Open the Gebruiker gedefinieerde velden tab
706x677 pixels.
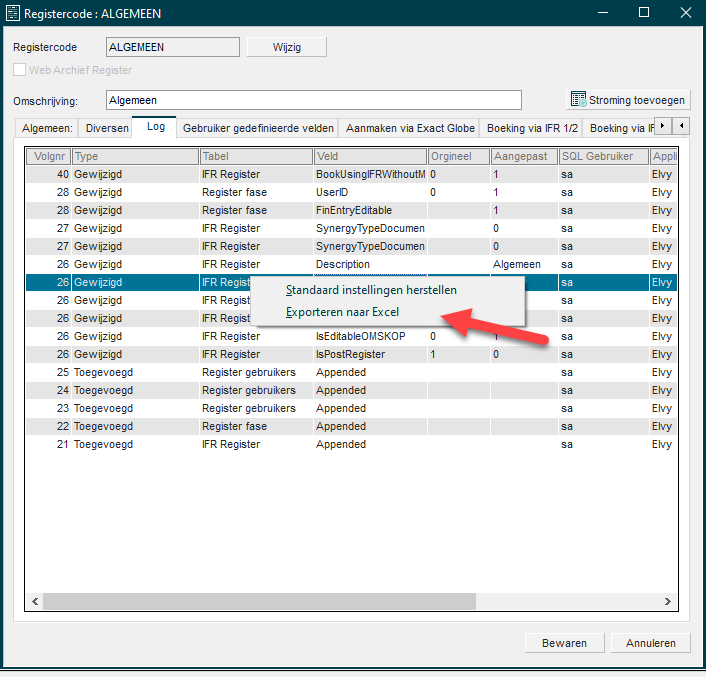pyautogui.click(x=258, y=128)
